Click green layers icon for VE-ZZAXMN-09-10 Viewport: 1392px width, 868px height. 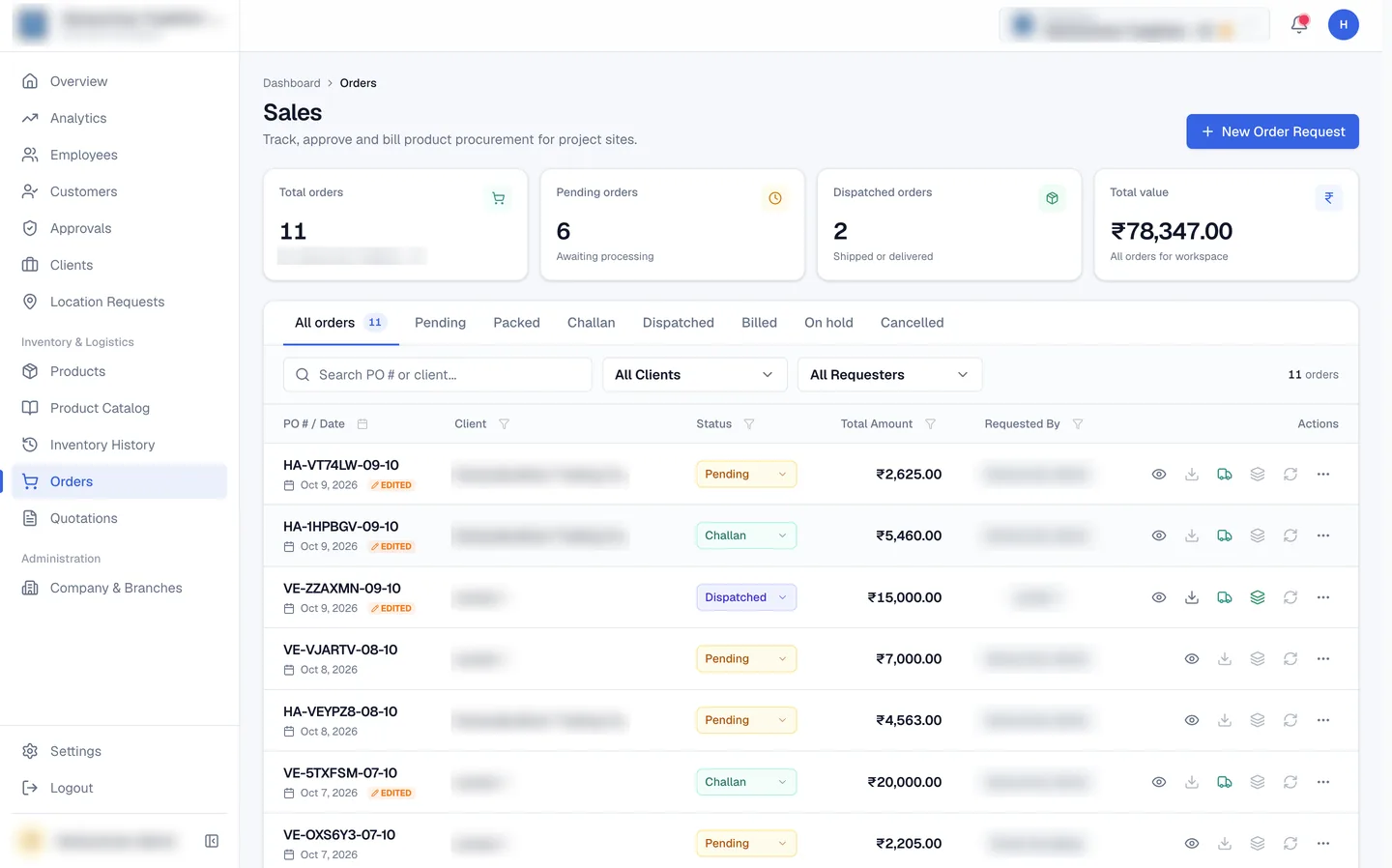click(x=1258, y=597)
